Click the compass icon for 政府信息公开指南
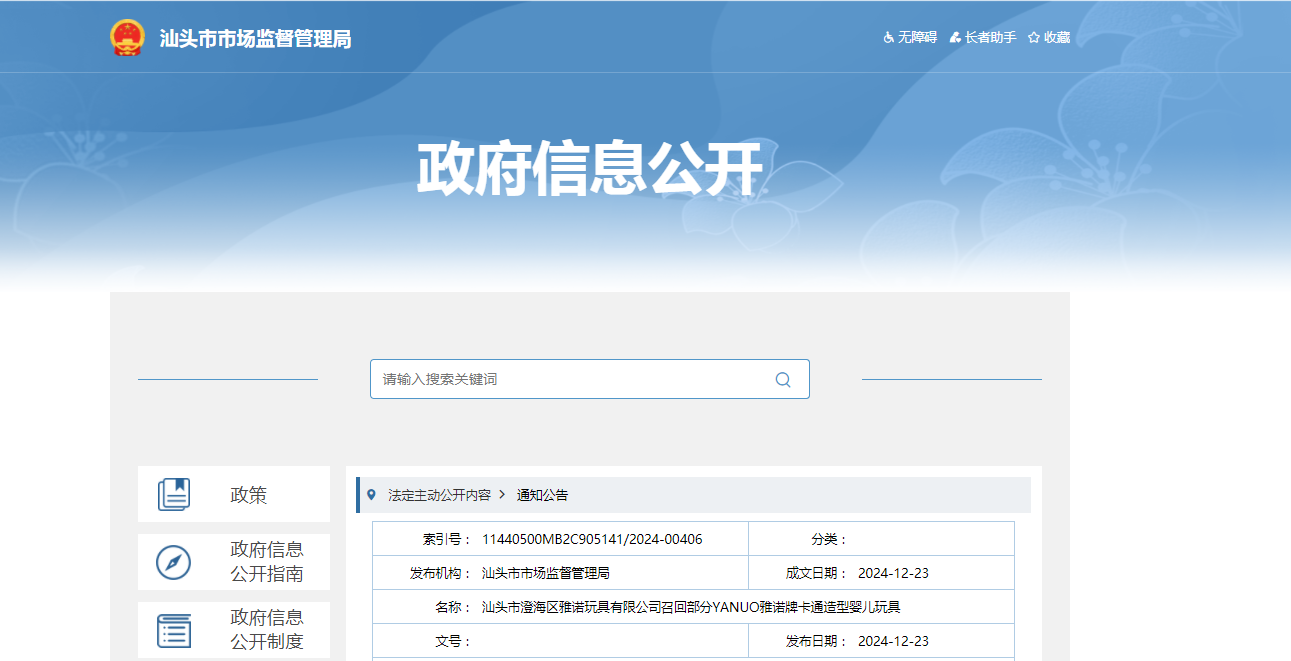 (174, 562)
